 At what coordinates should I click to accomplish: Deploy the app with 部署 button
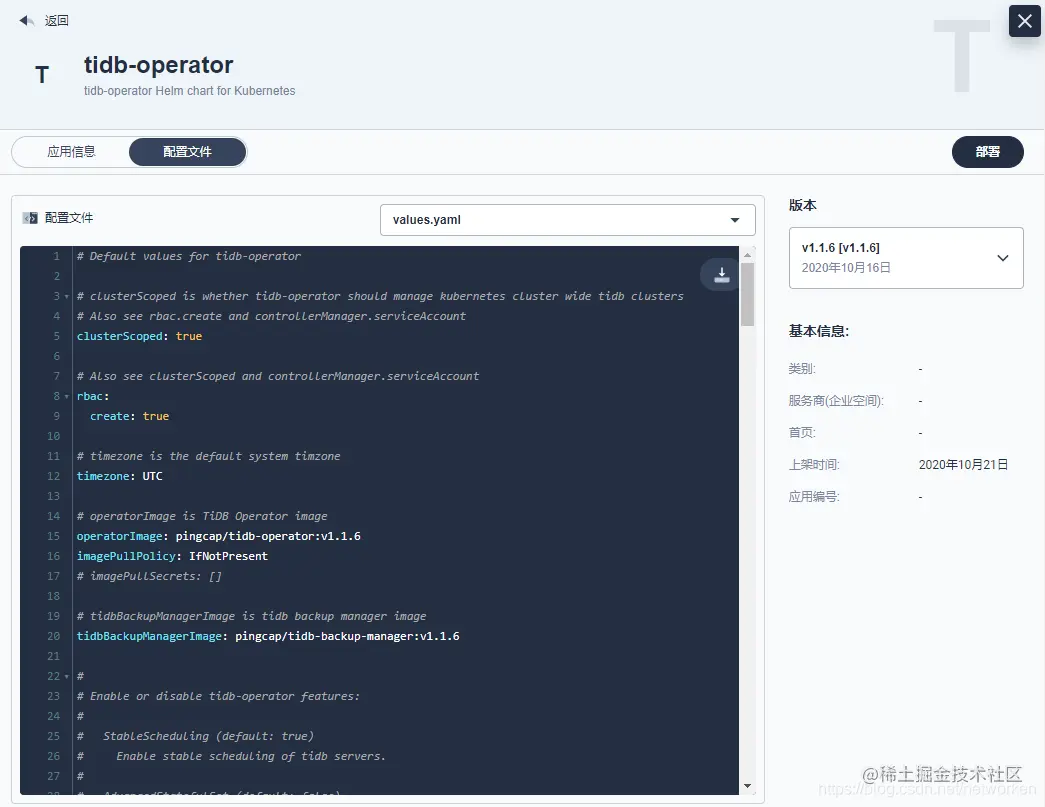[987, 152]
